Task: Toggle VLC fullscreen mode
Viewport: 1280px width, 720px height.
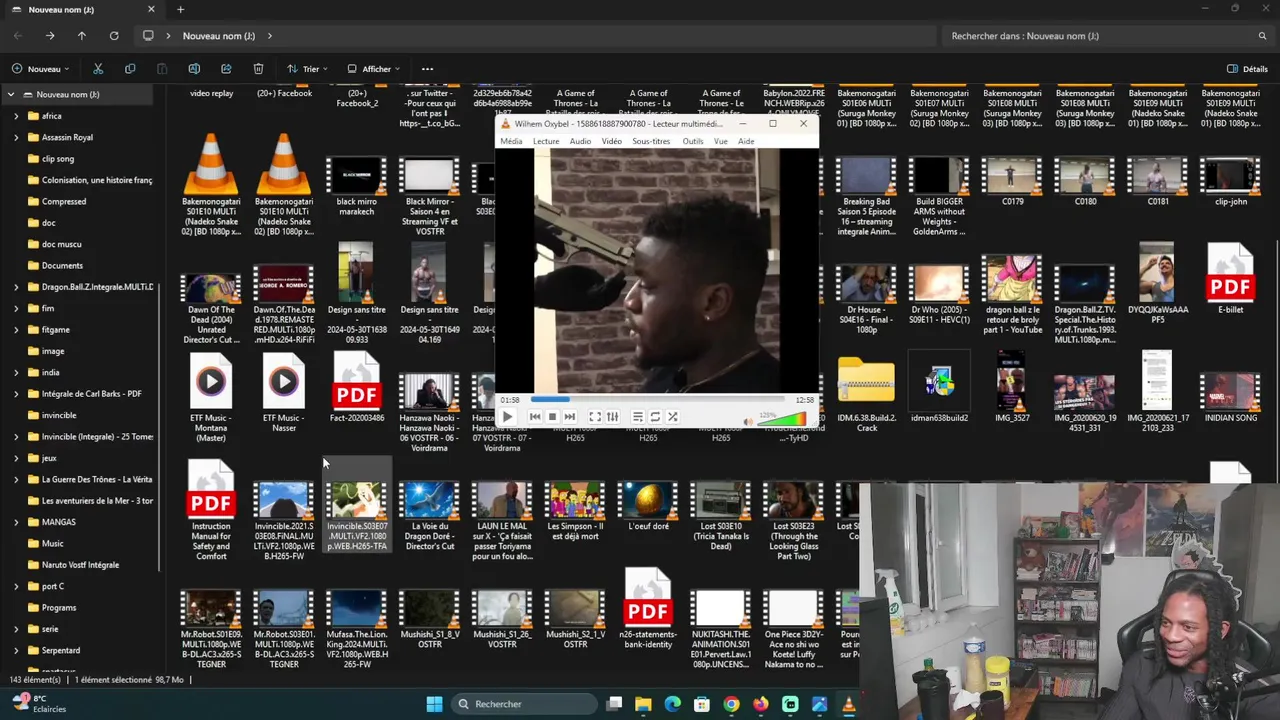Action: click(595, 417)
